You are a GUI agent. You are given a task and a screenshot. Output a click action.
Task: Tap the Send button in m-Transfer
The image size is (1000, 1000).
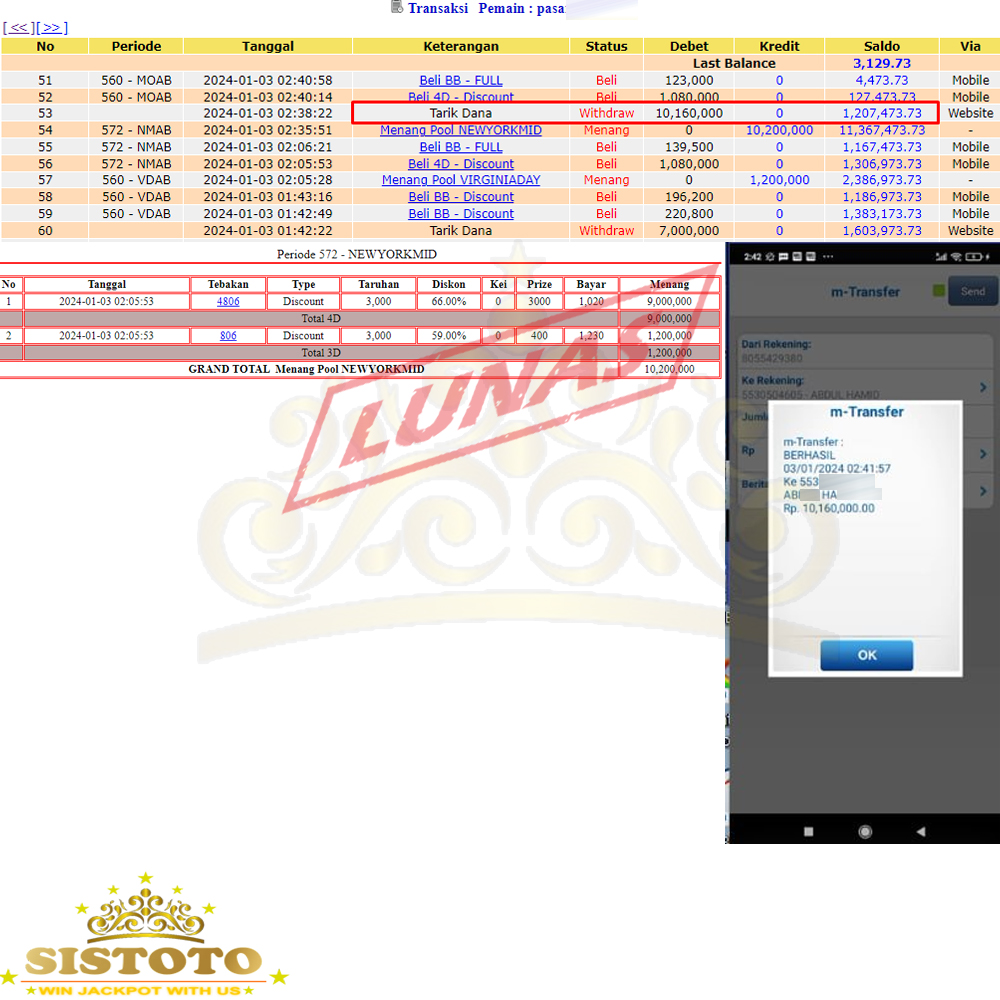click(x=972, y=292)
